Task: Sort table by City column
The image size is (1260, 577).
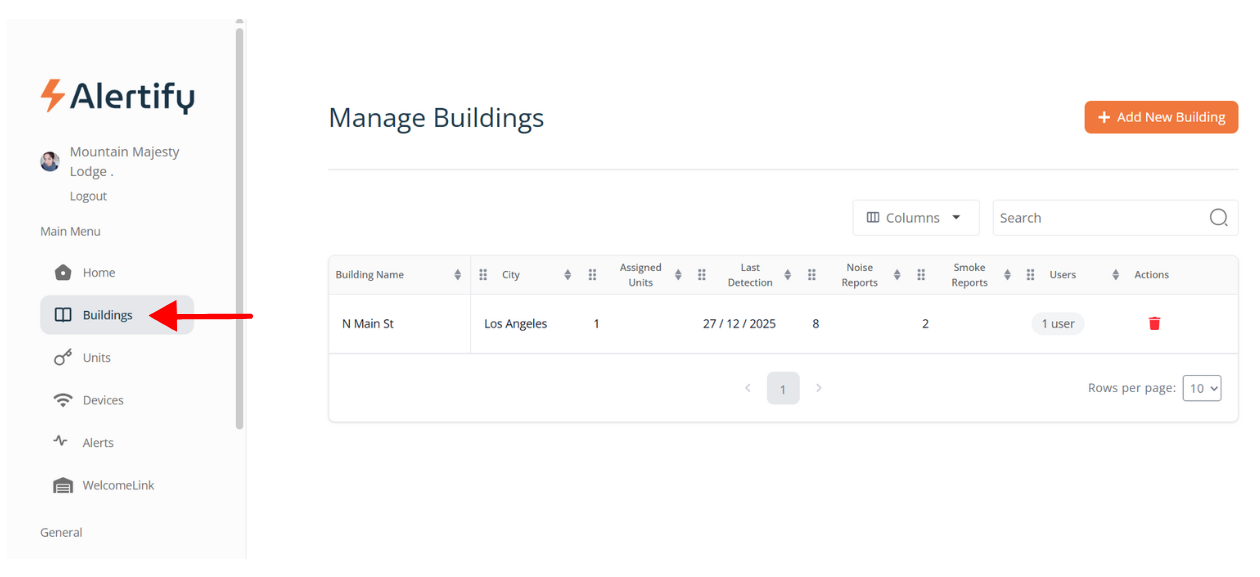Action: point(567,275)
